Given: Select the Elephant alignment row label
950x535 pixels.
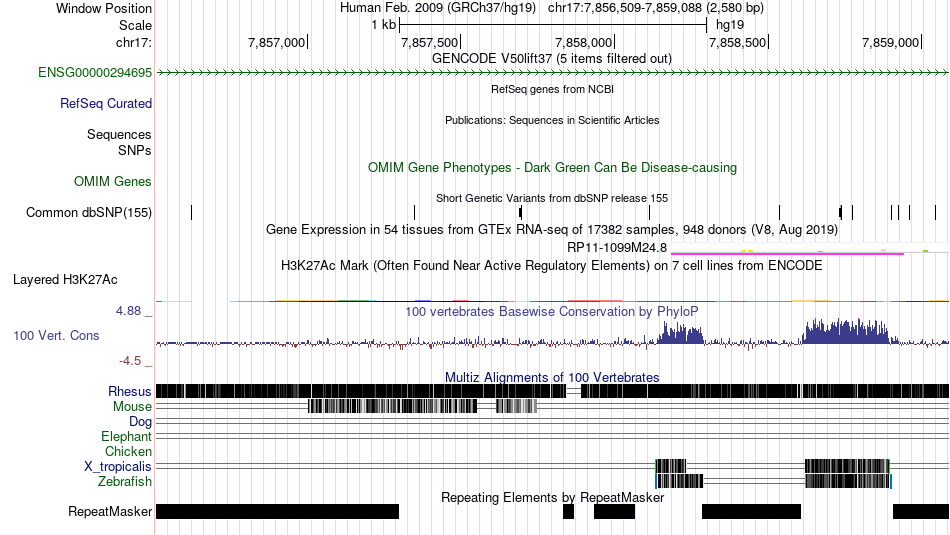Looking at the screenshot, I should [126, 436].
